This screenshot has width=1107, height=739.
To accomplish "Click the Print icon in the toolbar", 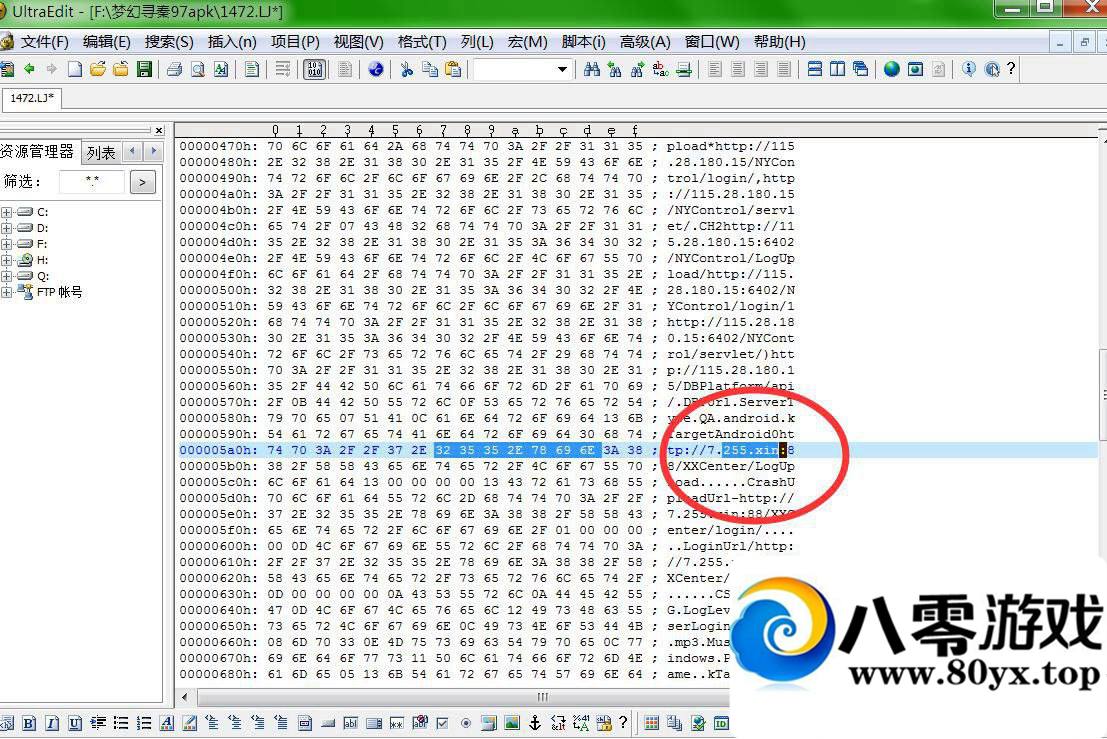I will tap(174, 69).
